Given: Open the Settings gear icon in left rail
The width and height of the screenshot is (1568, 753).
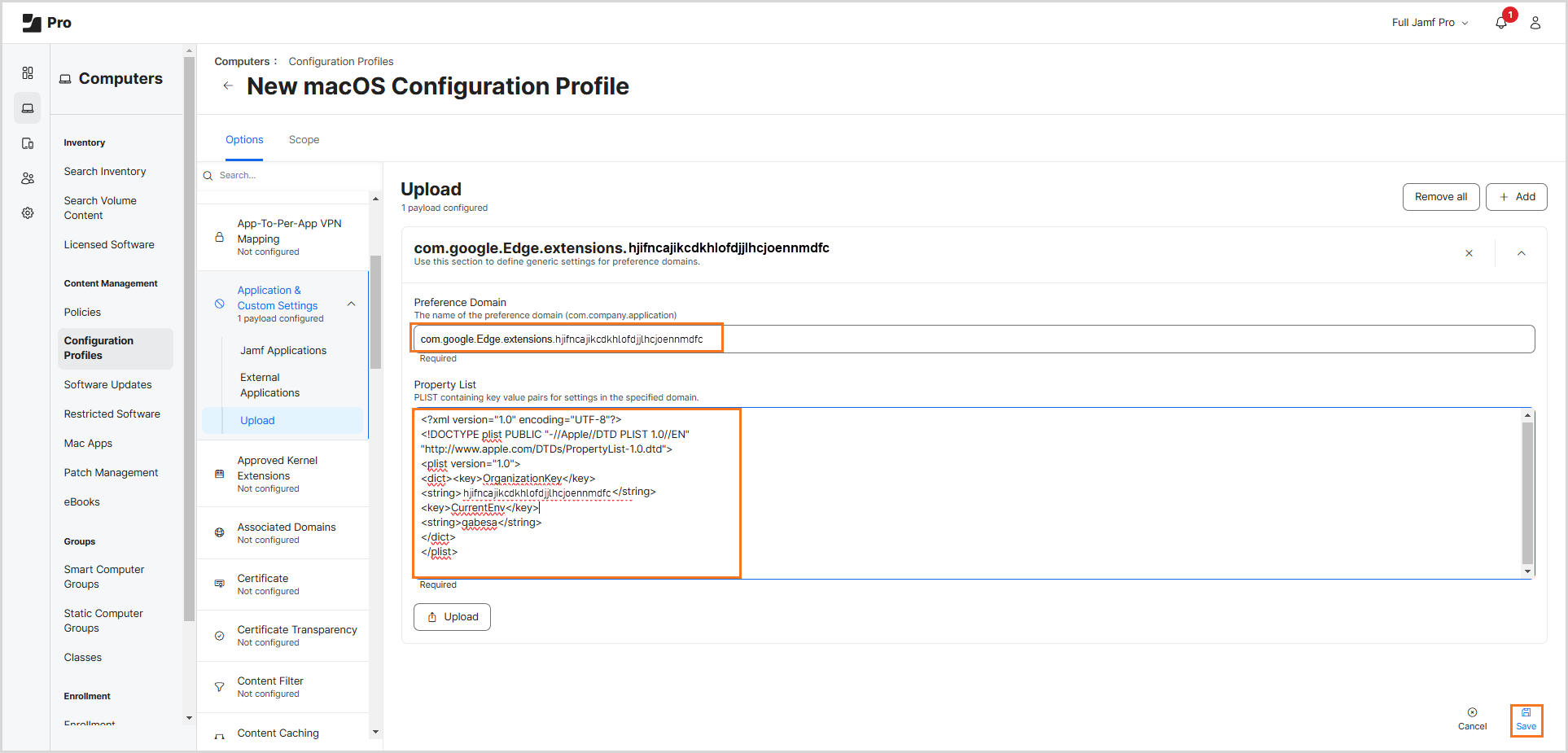Looking at the screenshot, I should click(28, 213).
